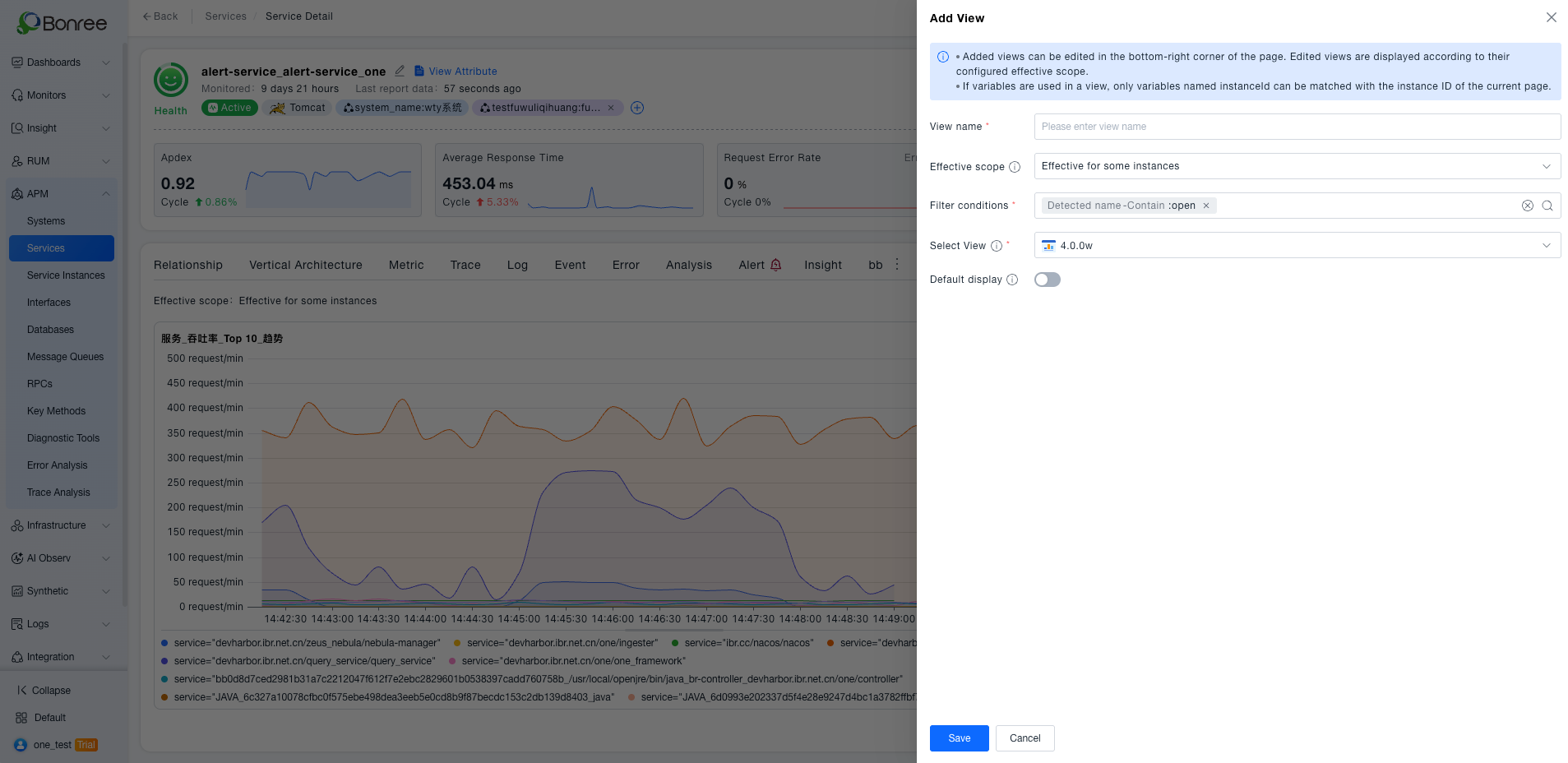Toggle the nebula-manager legend series
Viewport: 1568px width, 763px height.
[301, 643]
